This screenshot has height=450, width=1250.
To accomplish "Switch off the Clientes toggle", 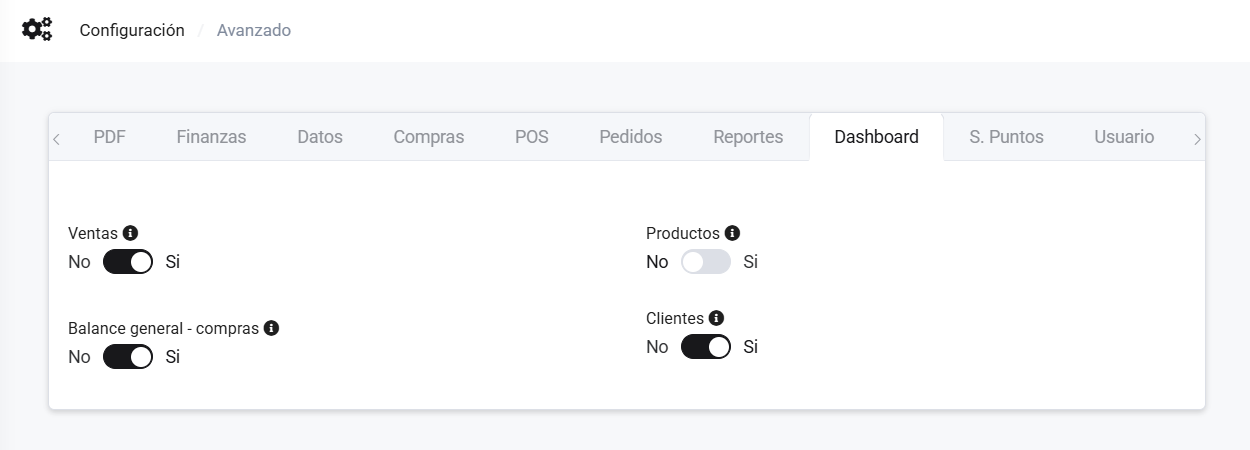I will (706, 347).
